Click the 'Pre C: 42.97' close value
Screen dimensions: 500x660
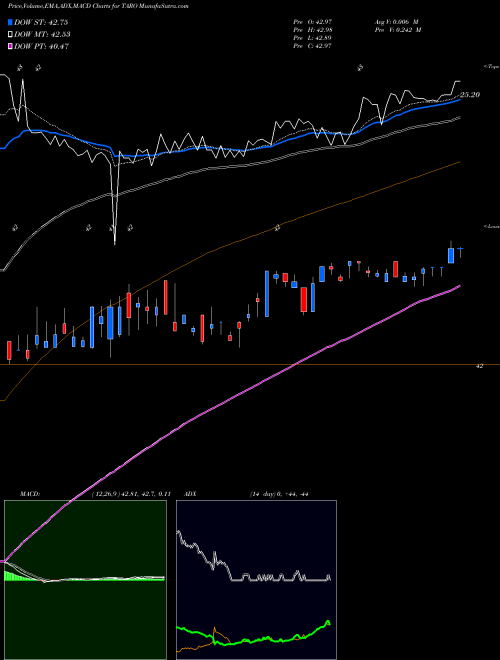(x=313, y=46)
